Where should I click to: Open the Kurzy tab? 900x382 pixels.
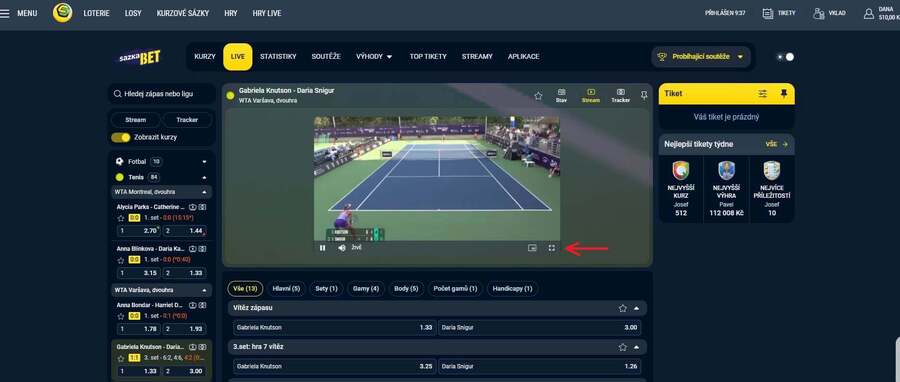pos(205,57)
